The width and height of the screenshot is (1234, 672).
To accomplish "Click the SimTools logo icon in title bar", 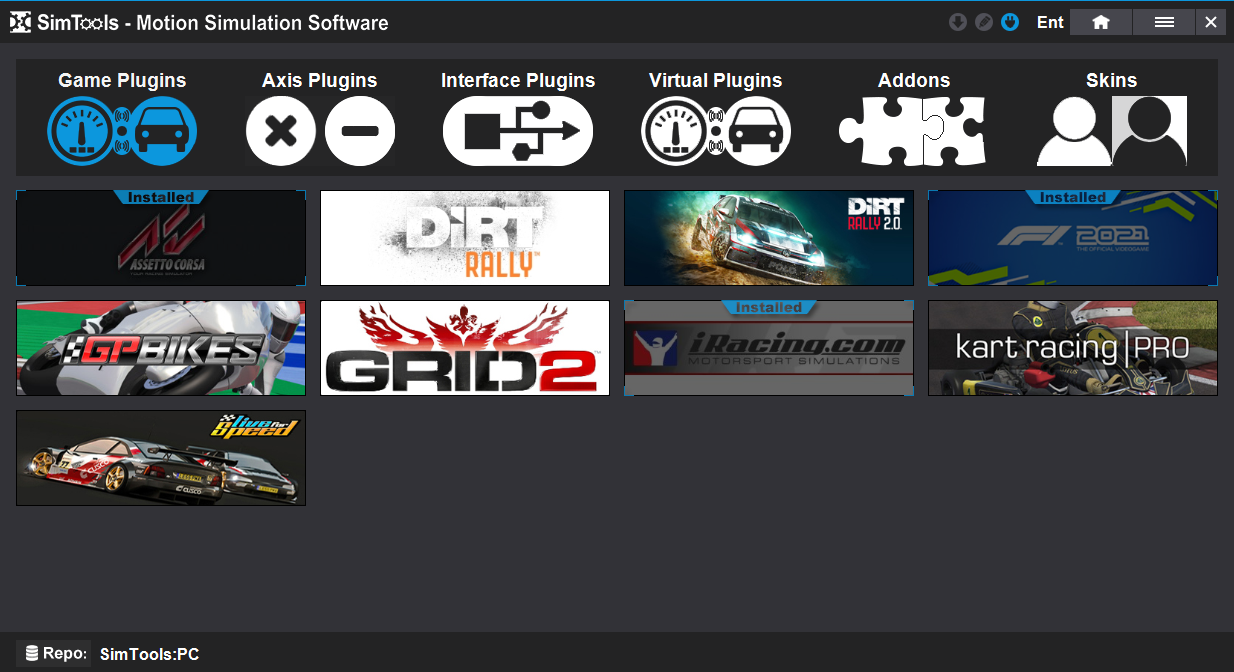I will pos(20,22).
